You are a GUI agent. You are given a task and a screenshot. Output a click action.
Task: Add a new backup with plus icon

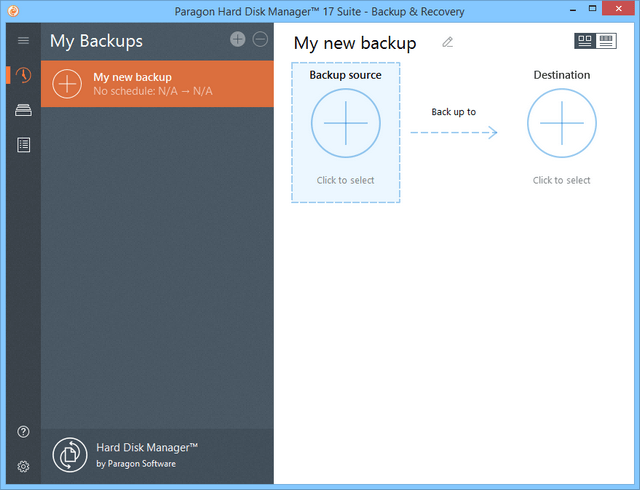point(237,39)
